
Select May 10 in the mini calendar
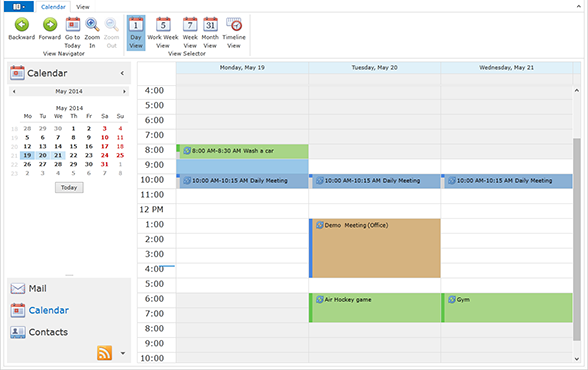[x=105, y=138]
